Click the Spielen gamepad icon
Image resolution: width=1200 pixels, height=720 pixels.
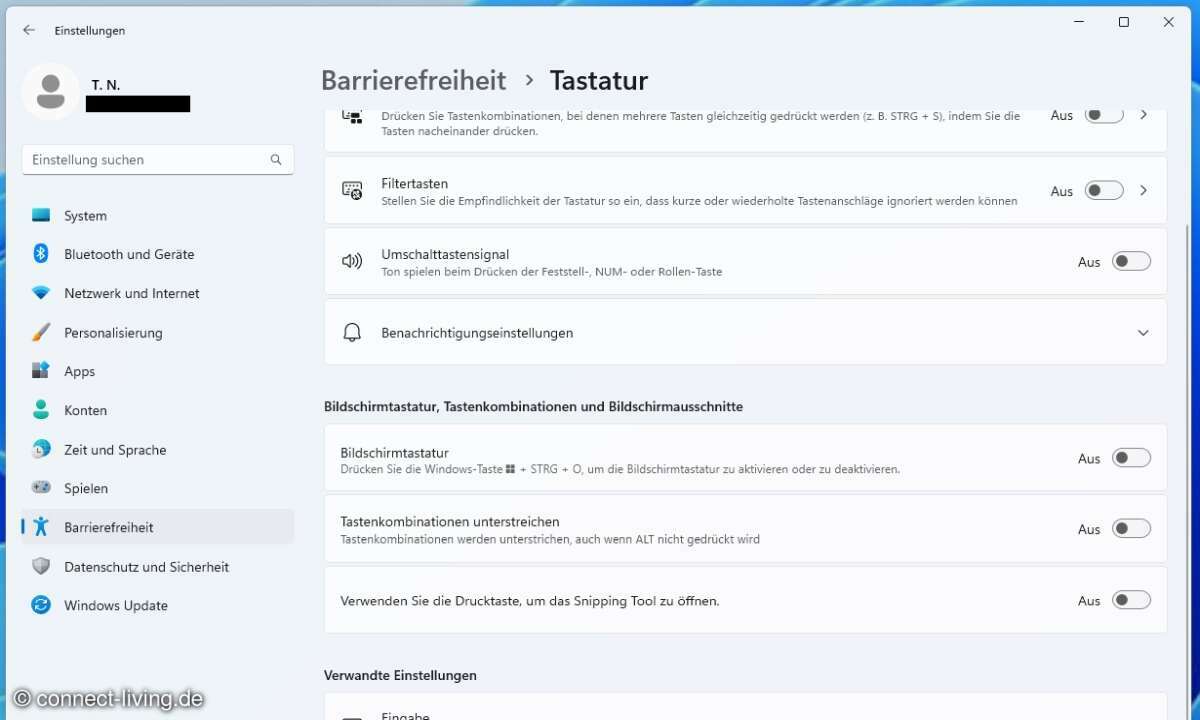[x=41, y=488]
